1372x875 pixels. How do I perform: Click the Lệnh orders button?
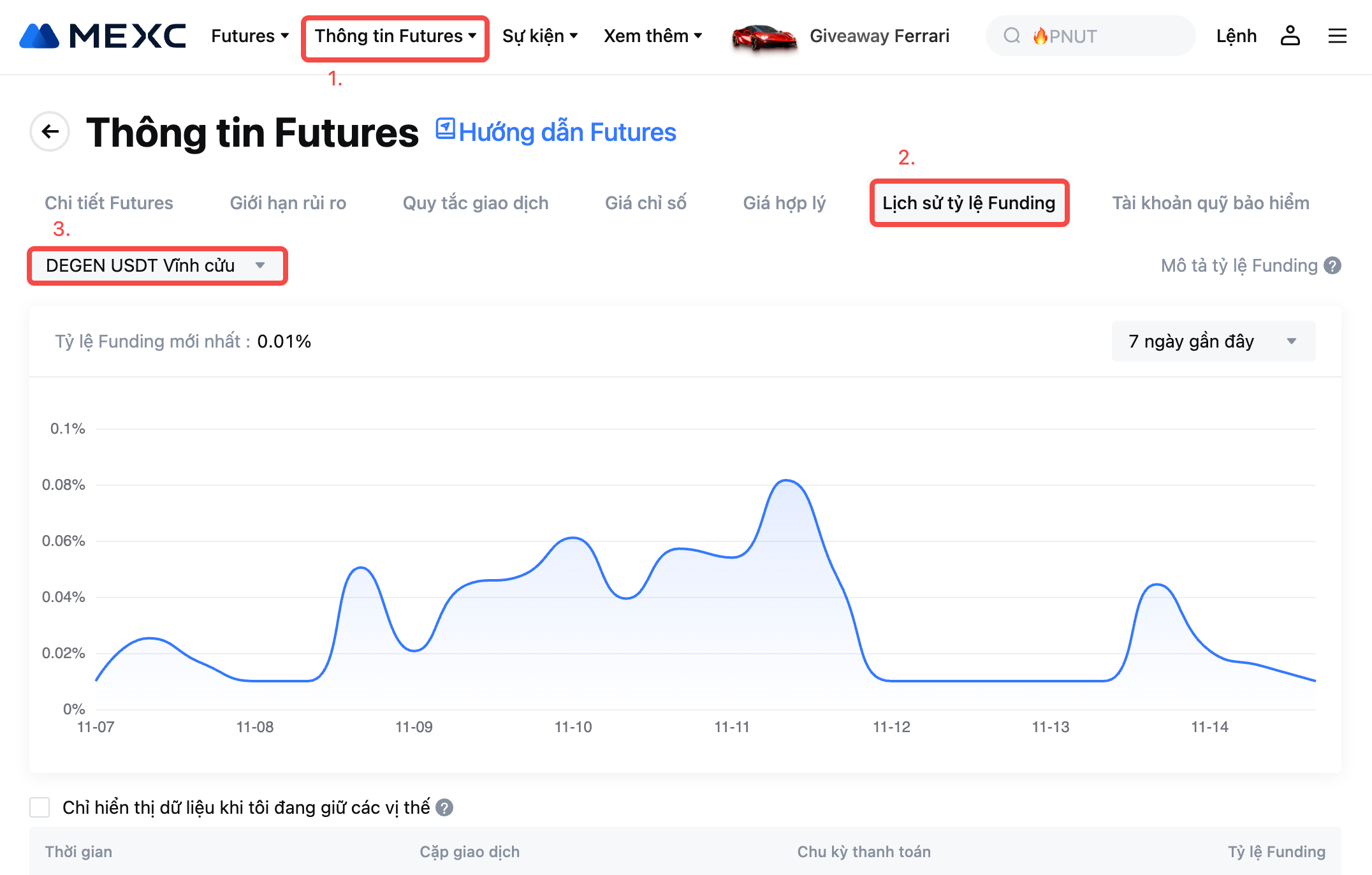(1236, 36)
